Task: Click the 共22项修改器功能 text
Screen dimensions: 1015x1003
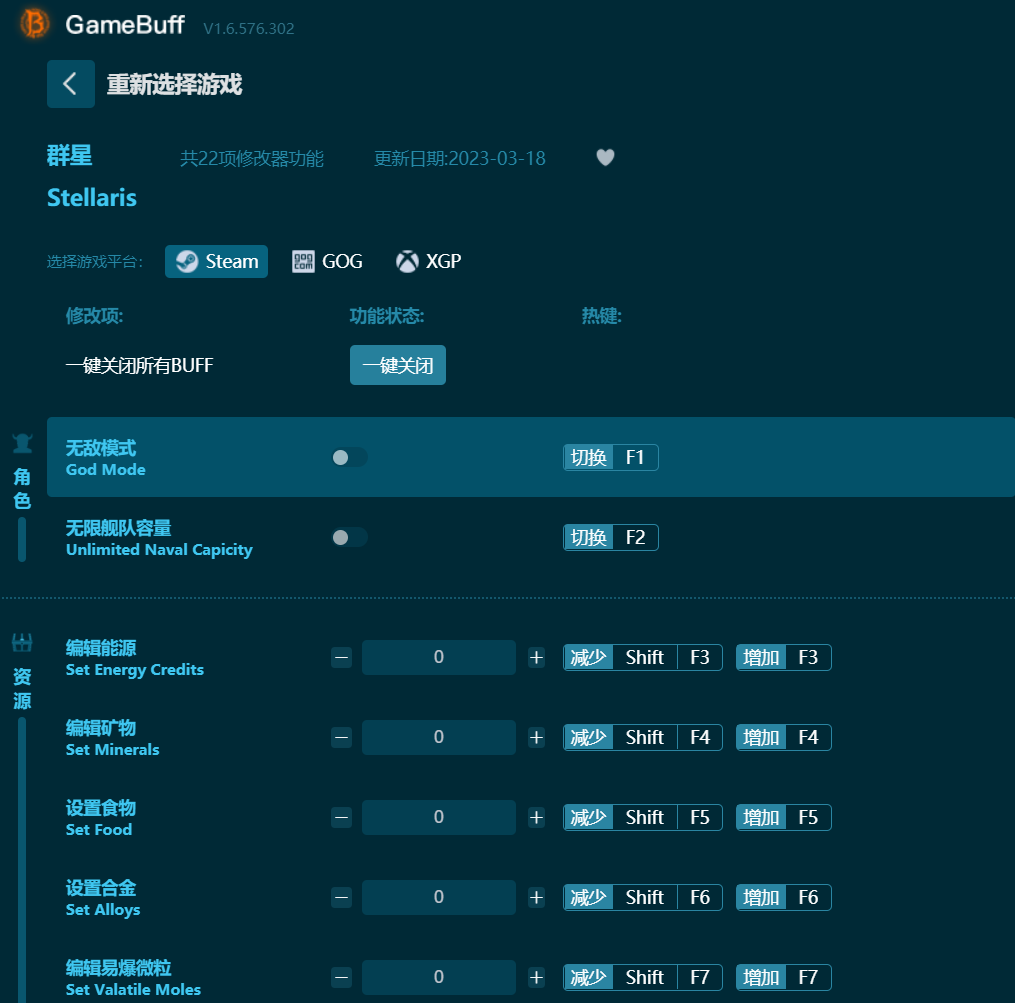Action: point(252,159)
